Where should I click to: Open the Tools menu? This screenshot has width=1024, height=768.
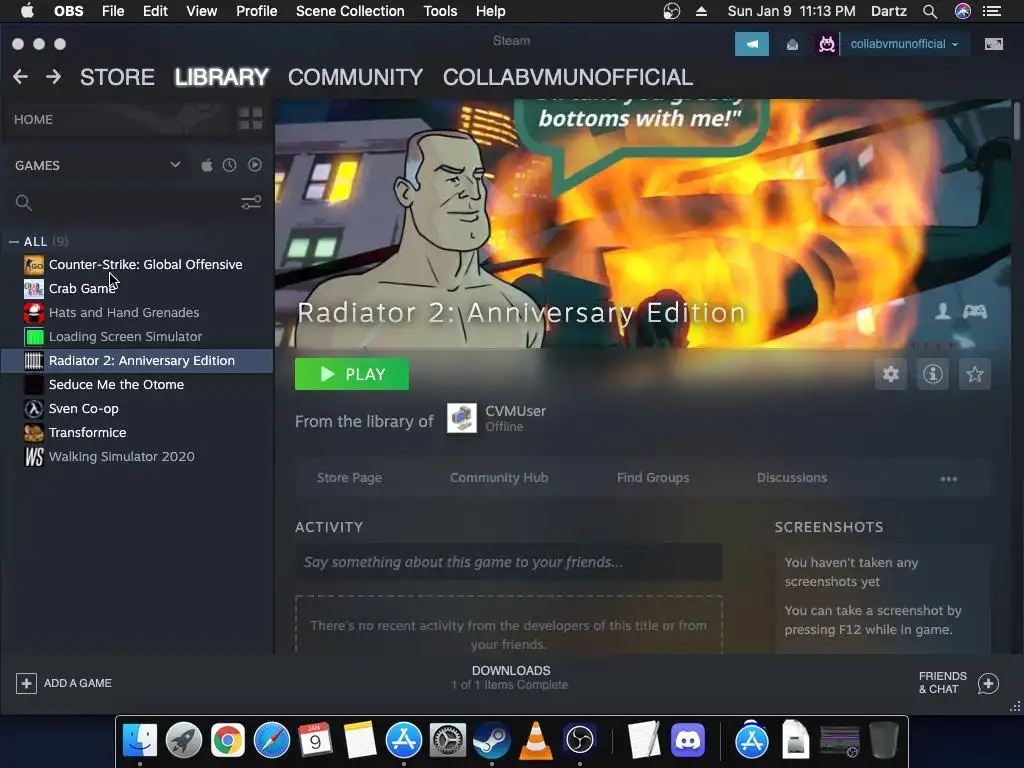440,11
